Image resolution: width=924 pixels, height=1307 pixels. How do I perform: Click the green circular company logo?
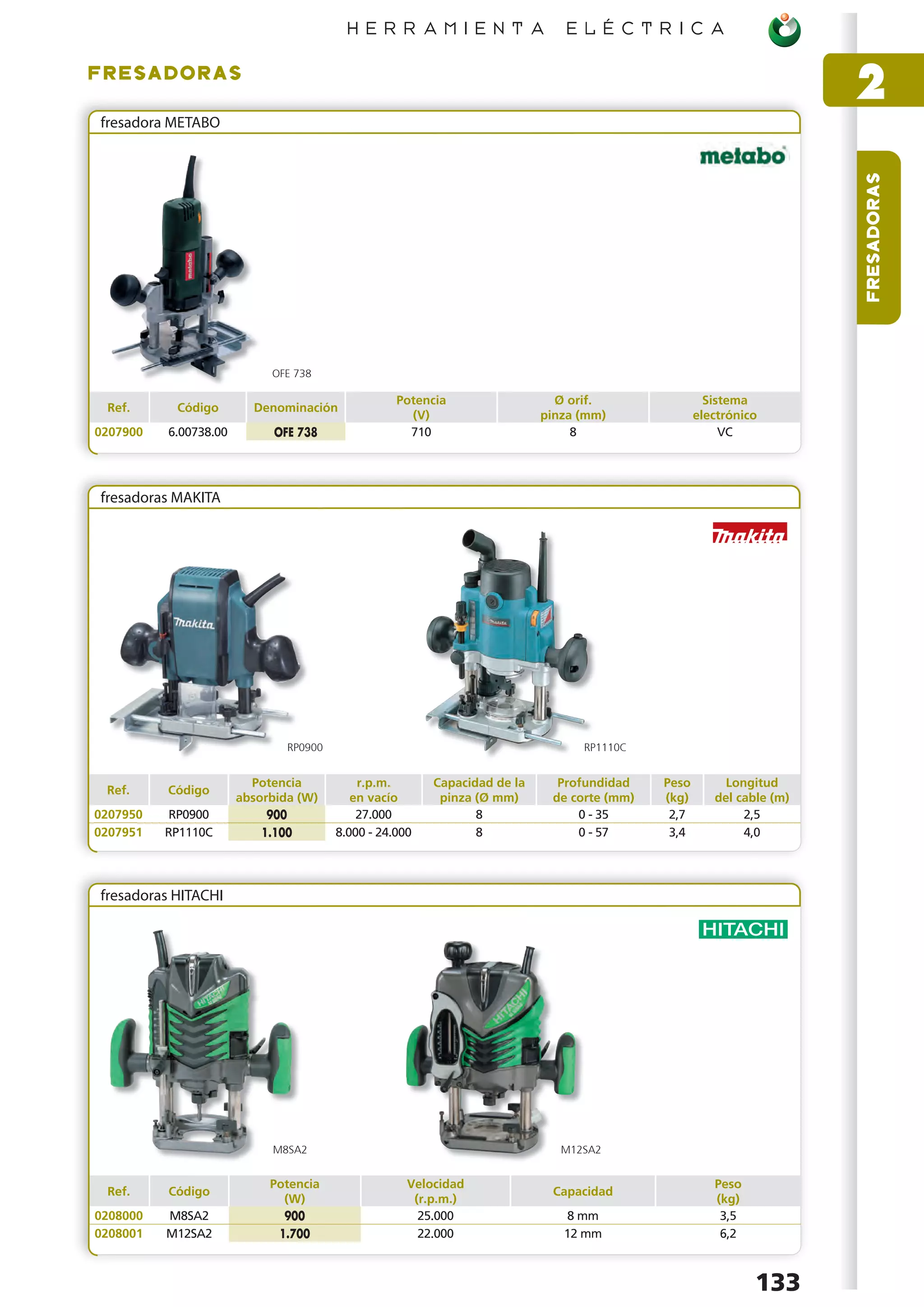point(784,31)
